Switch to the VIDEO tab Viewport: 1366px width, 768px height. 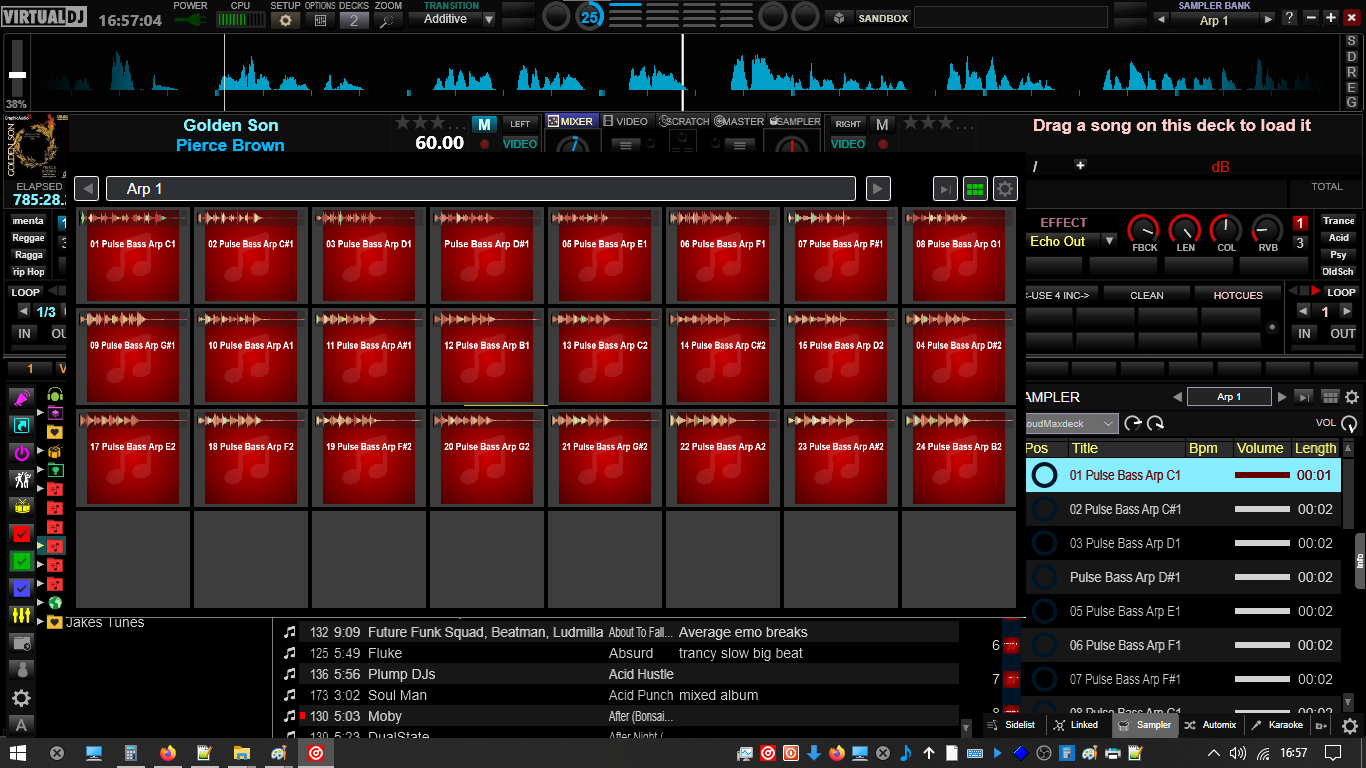pyautogui.click(x=626, y=121)
